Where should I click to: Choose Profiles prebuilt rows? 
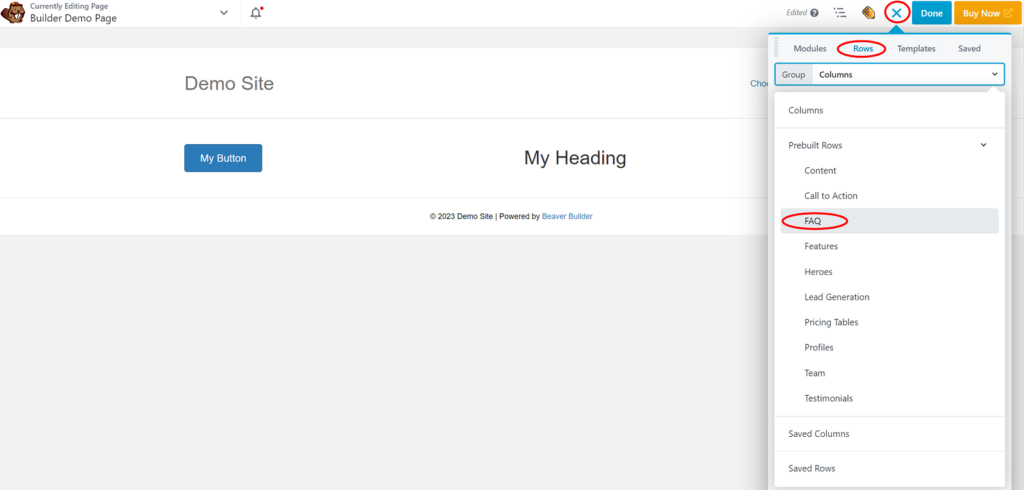pos(889,348)
